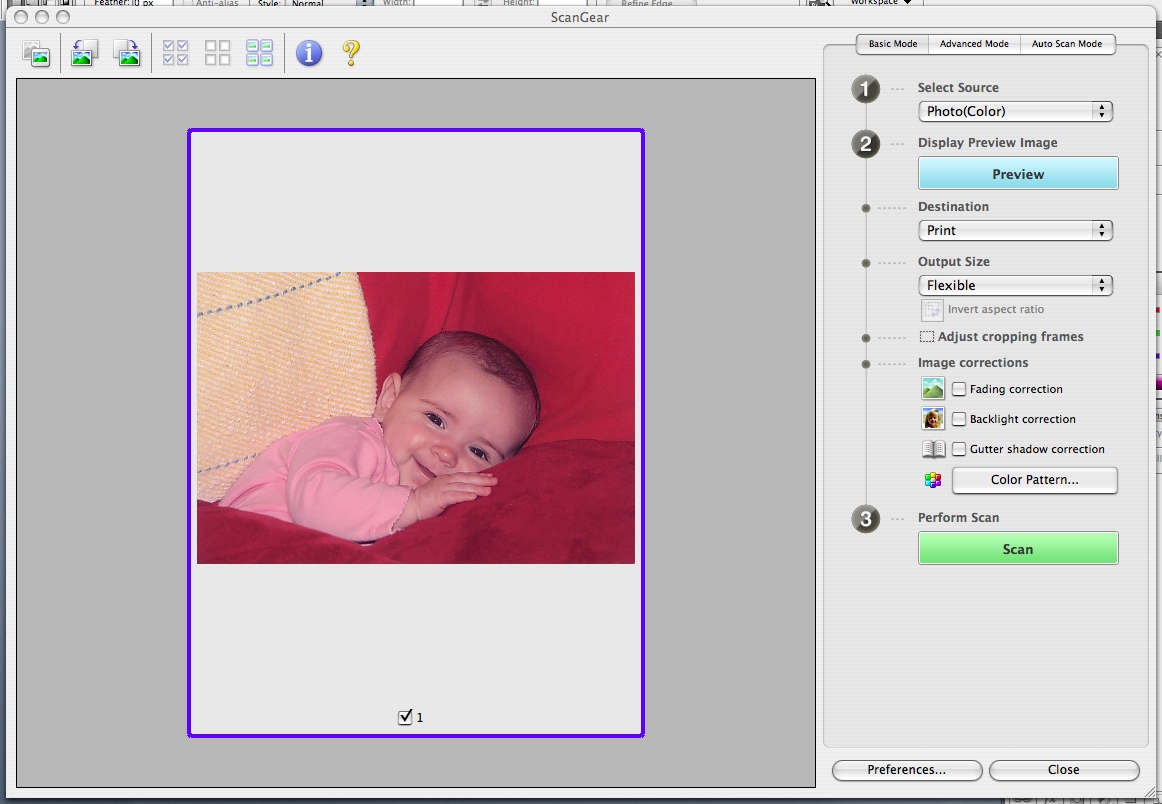Click the select all frames icon
Viewport: 1162px width, 804px height.
coord(259,53)
